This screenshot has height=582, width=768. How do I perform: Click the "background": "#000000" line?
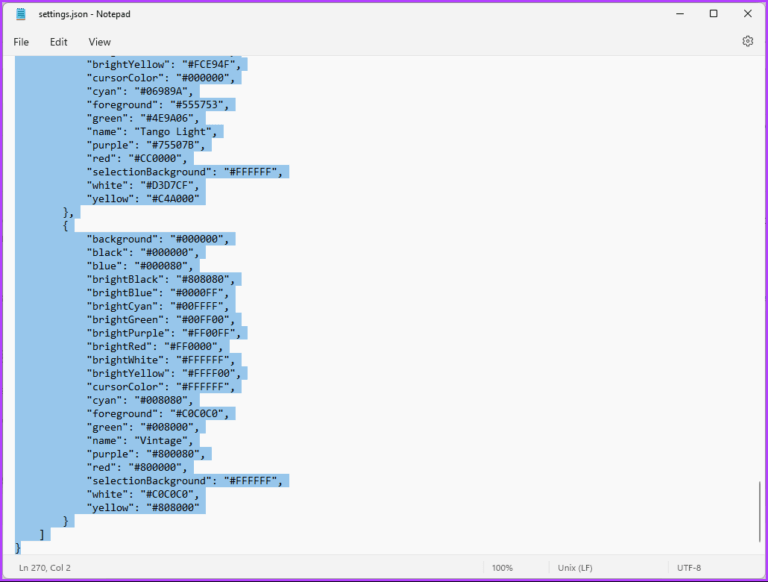coord(158,239)
